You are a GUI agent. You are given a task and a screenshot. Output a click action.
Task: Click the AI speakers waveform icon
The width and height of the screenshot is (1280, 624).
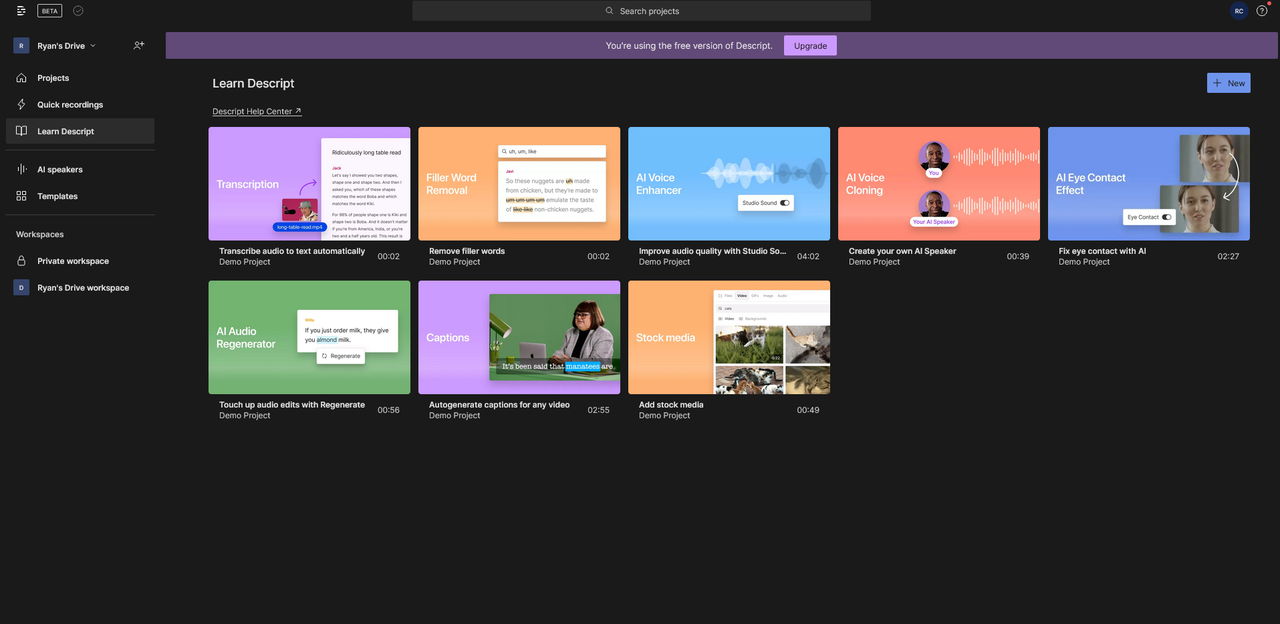(21, 170)
